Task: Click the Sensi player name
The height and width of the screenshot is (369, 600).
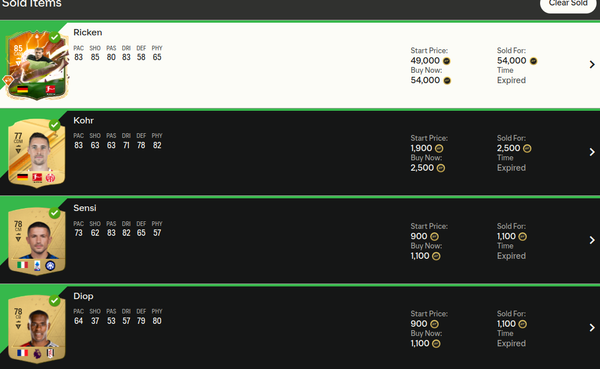Action: (85, 208)
